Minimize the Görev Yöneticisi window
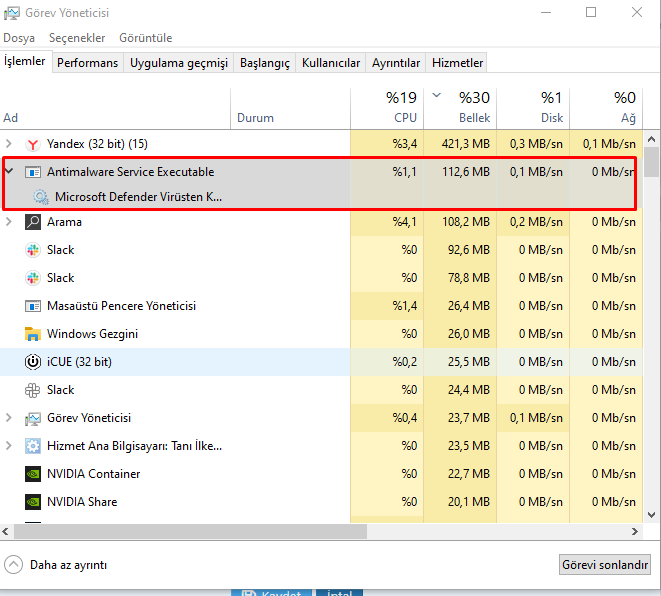661x596 pixels. tap(546, 13)
